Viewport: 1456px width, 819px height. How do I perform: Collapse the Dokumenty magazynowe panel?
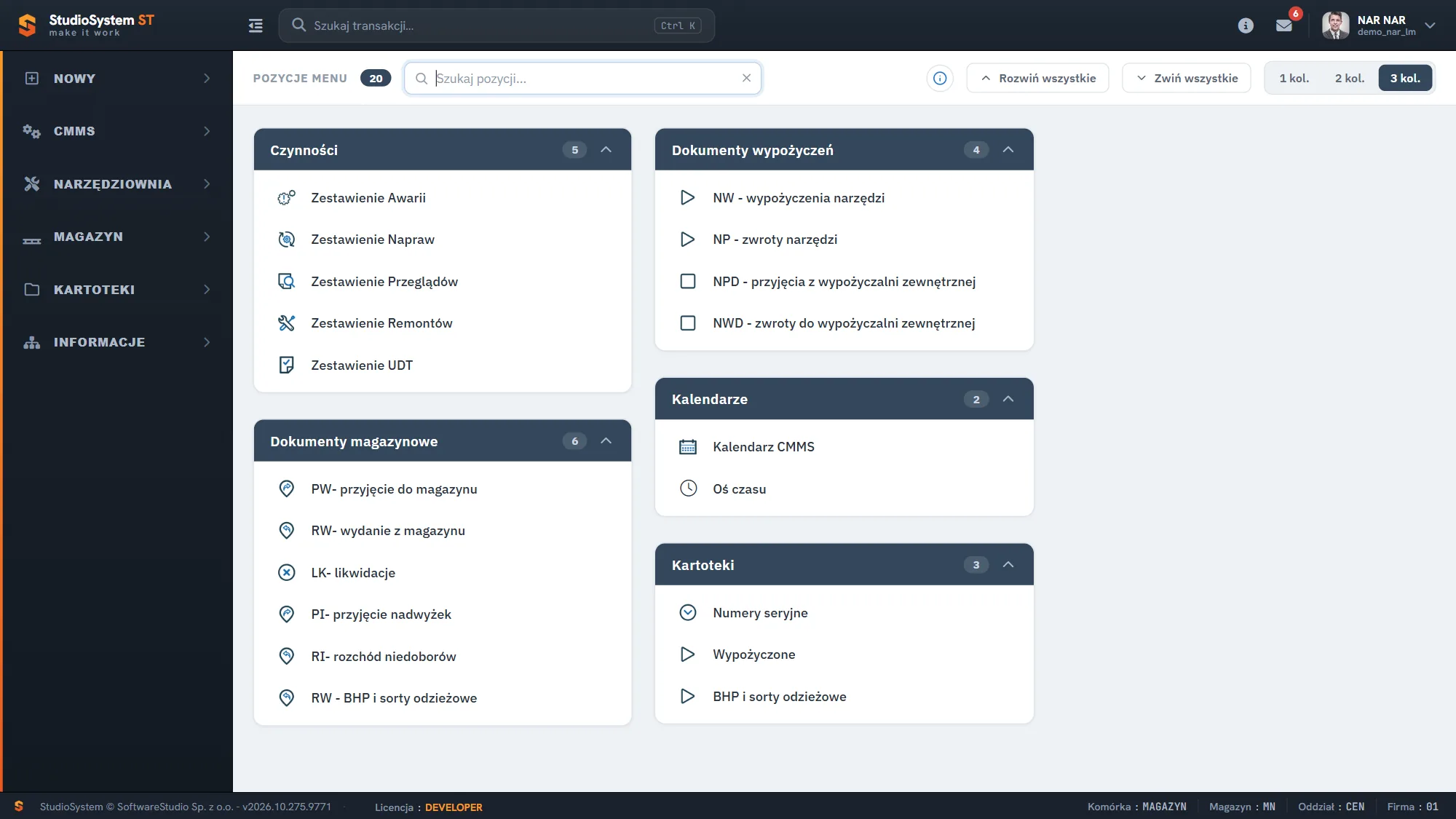coord(606,441)
